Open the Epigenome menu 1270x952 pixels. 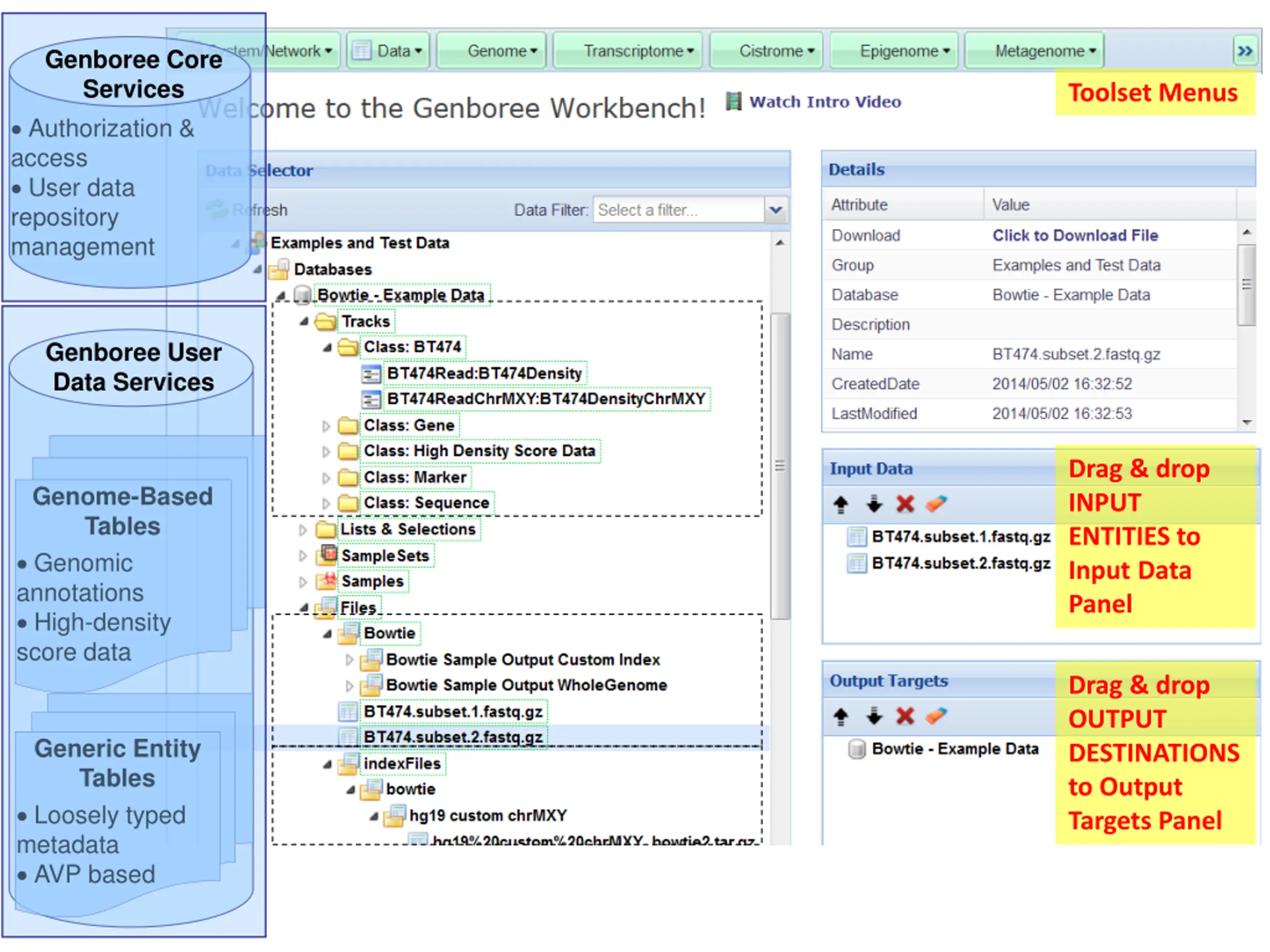tap(894, 51)
